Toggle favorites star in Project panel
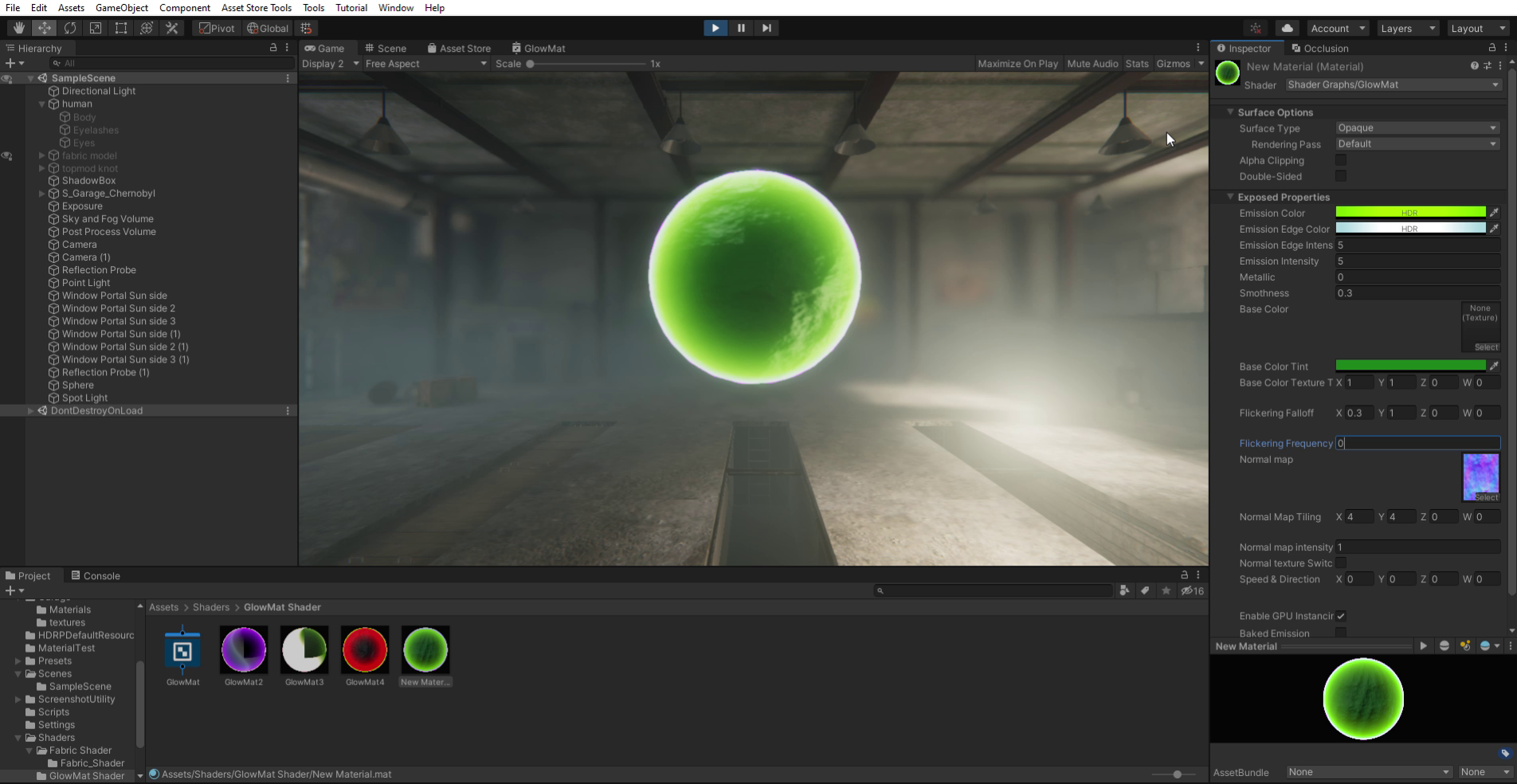Image resolution: width=1517 pixels, height=784 pixels. coord(1166,590)
